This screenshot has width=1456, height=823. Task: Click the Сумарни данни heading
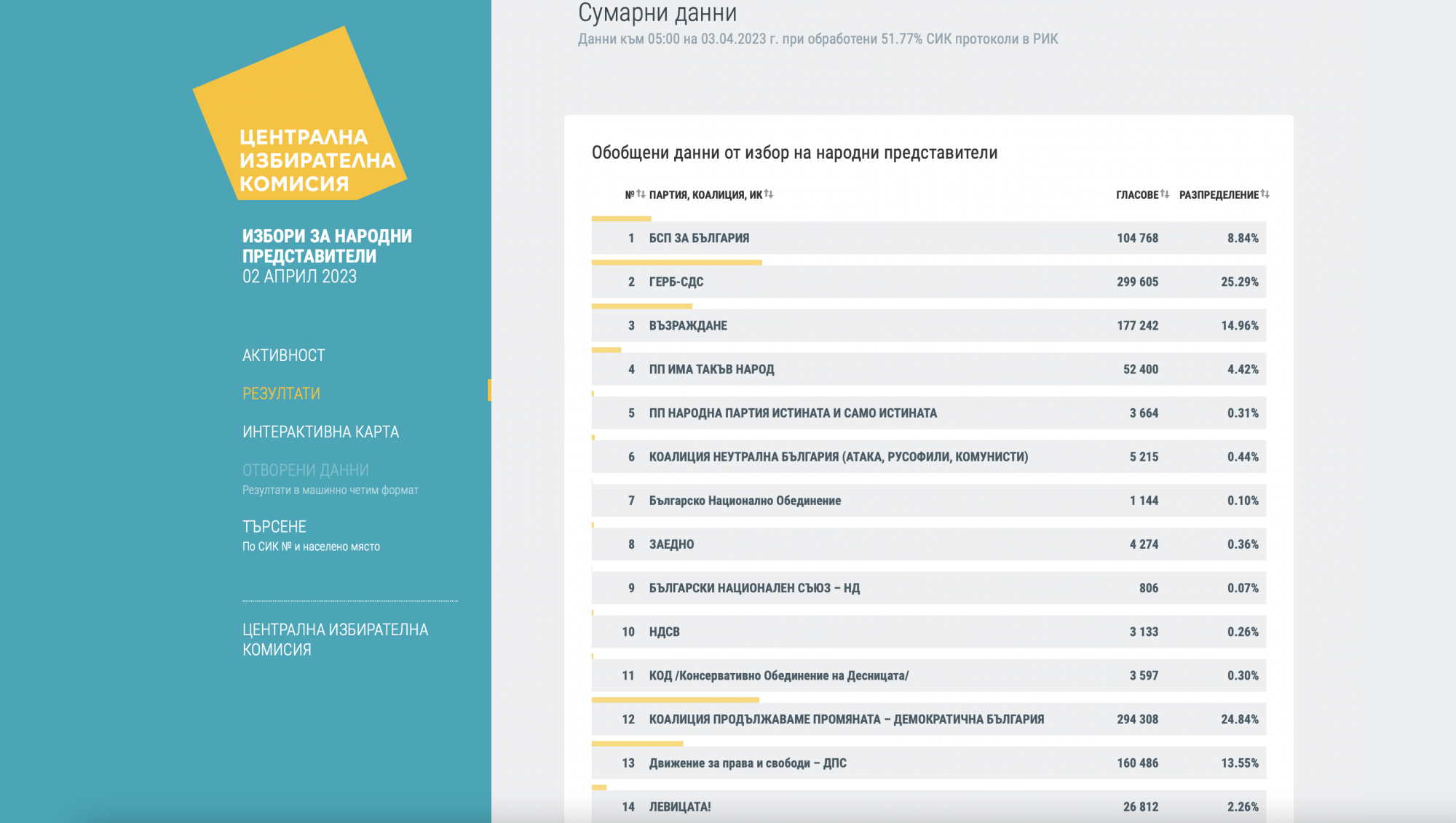point(657,13)
